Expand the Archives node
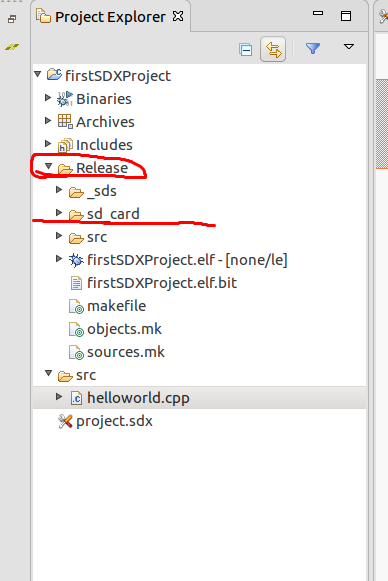The width and height of the screenshot is (388, 581). 48,120
